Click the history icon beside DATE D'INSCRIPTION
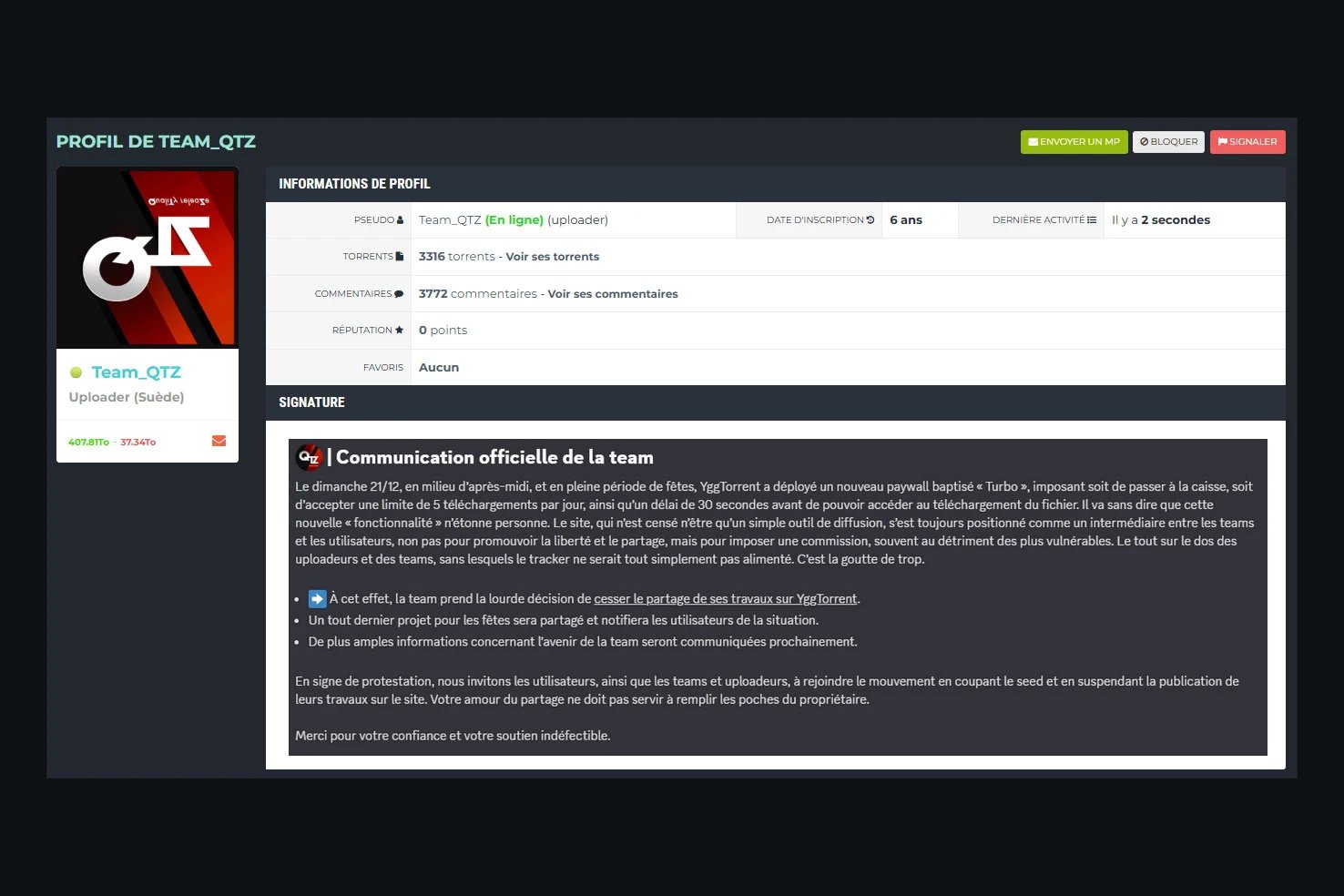Image resolution: width=1344 pixels, height=896 pixels. 871,220
